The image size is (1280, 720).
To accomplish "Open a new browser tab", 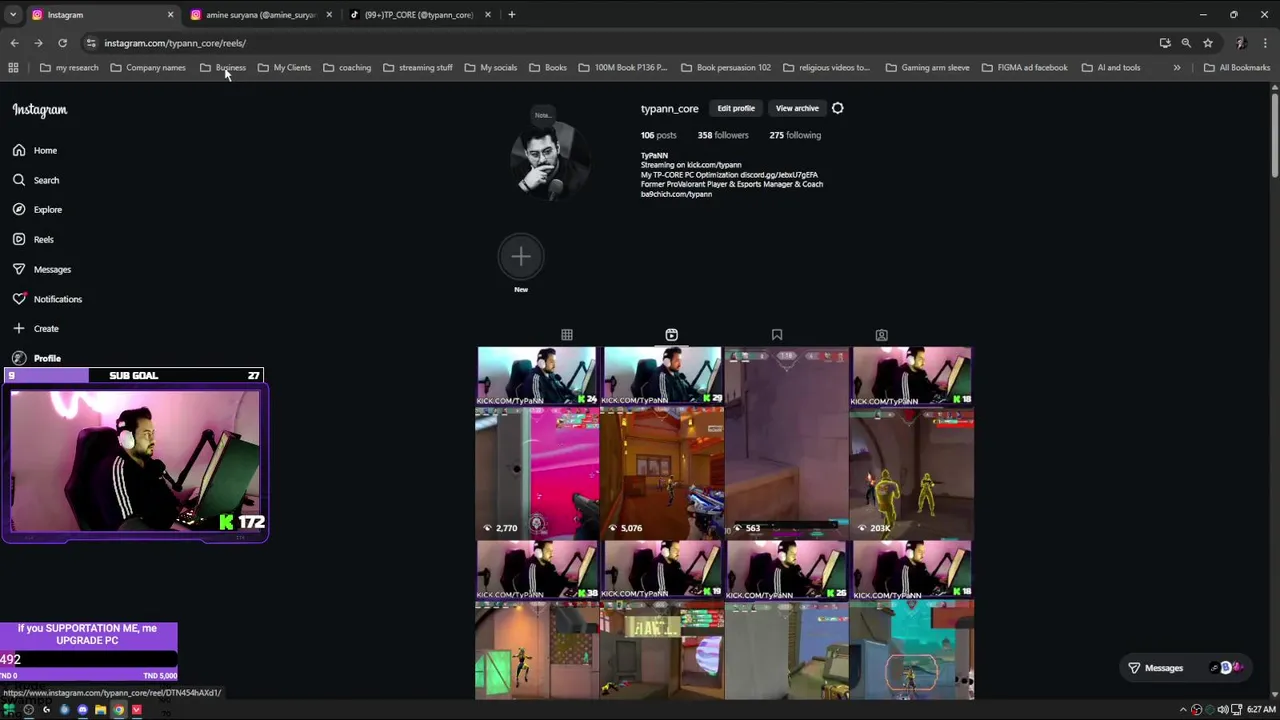I will [511, 15].
